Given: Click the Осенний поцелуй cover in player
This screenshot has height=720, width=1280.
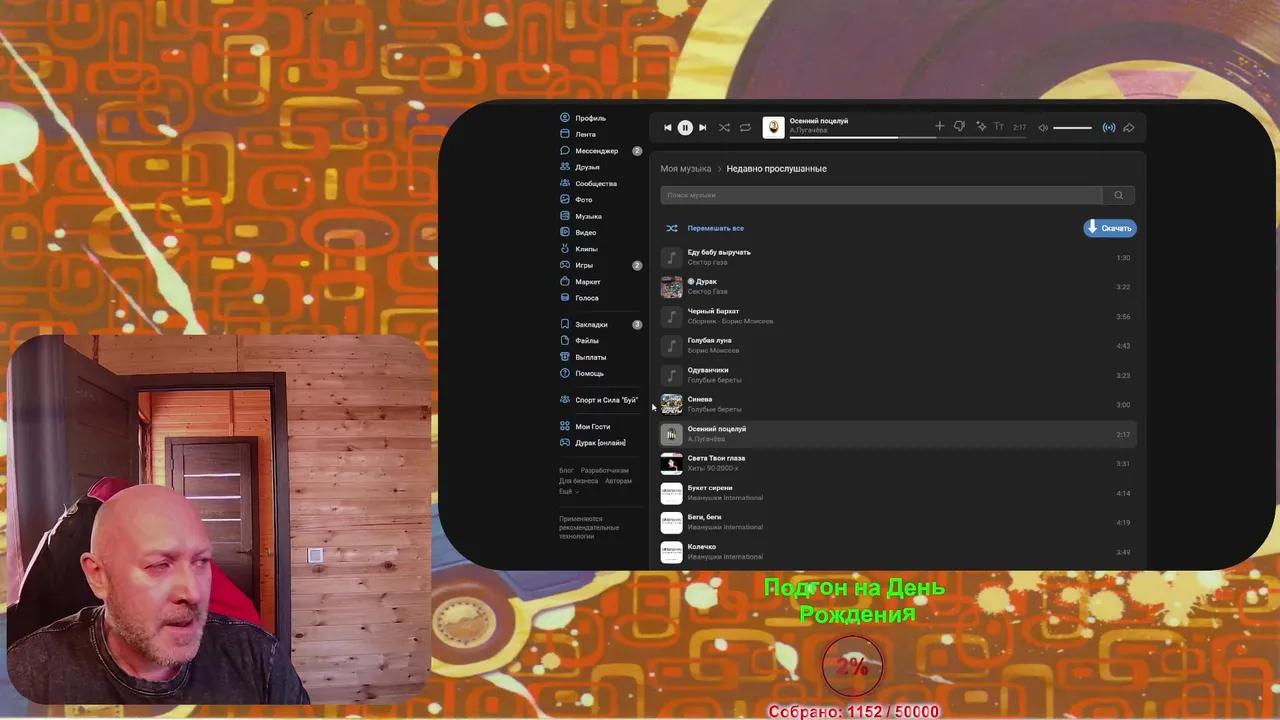Looking at the screenshot, I should (773, 127).
